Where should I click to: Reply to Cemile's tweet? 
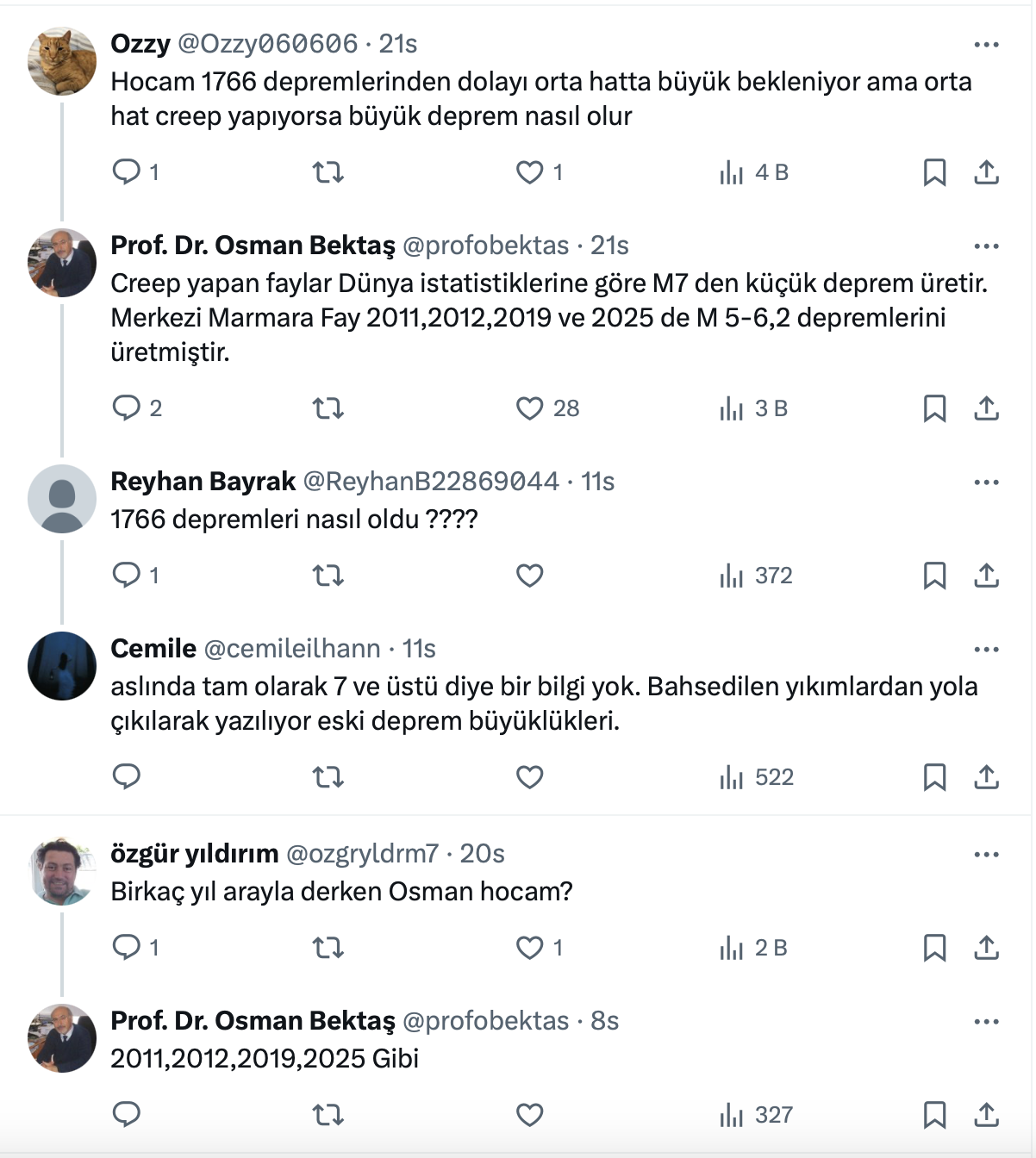tap(127, 777)
